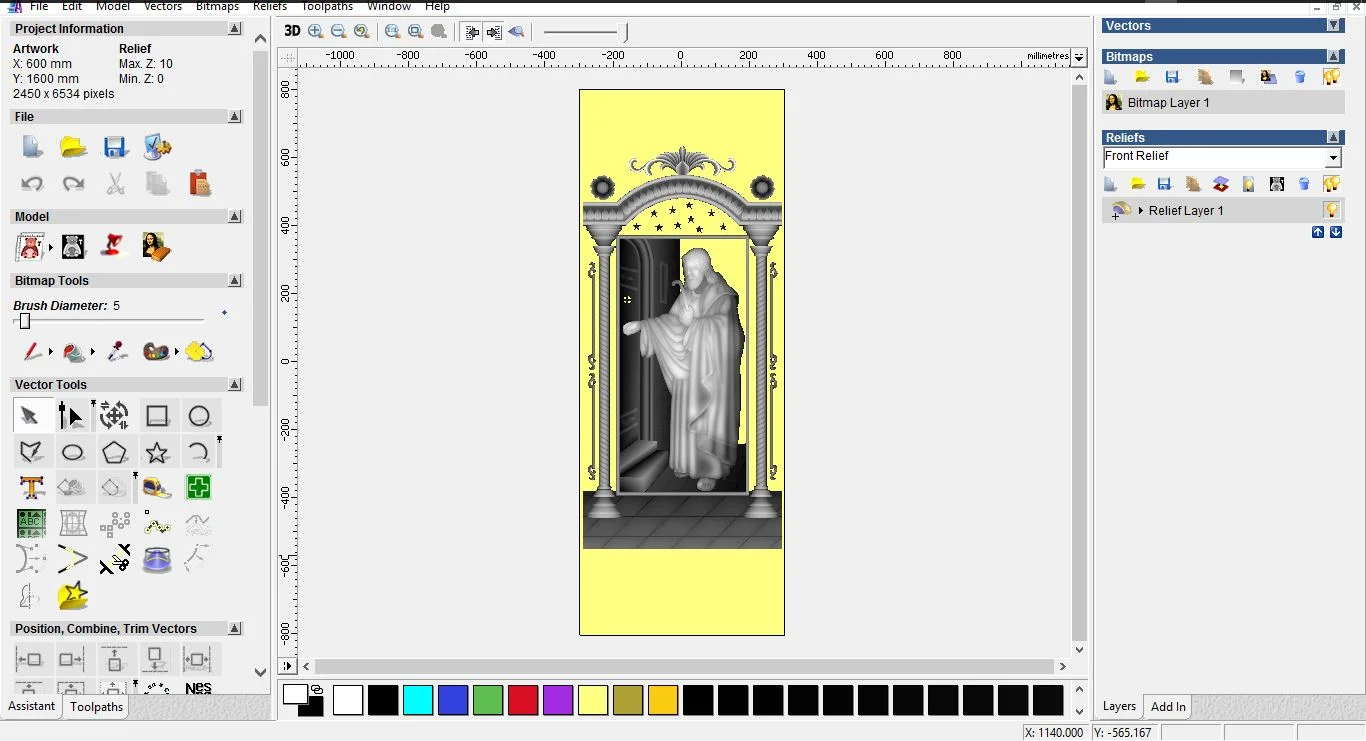The width and height of the screenshot is (1366, 741).
Task: Select the bitmap paint brush tool
Action: click(x=32, y=352)
